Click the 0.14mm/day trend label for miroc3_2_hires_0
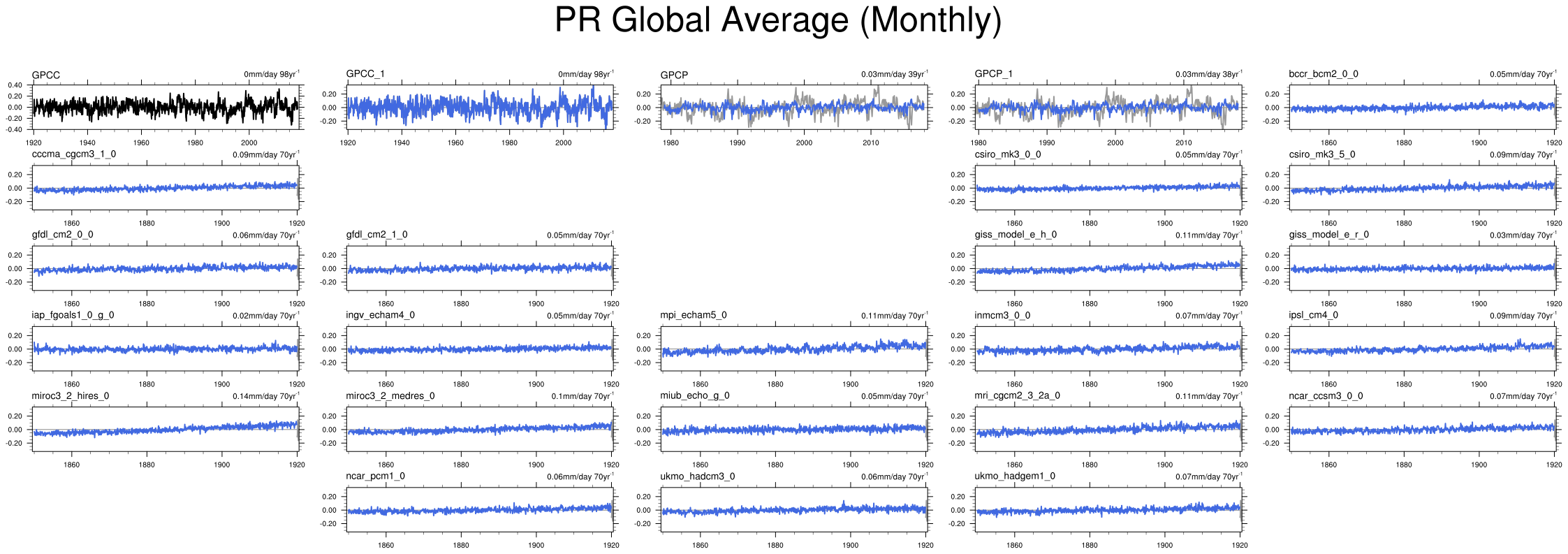Viewport: 1568px width, 554px height. tap(266, 396)
